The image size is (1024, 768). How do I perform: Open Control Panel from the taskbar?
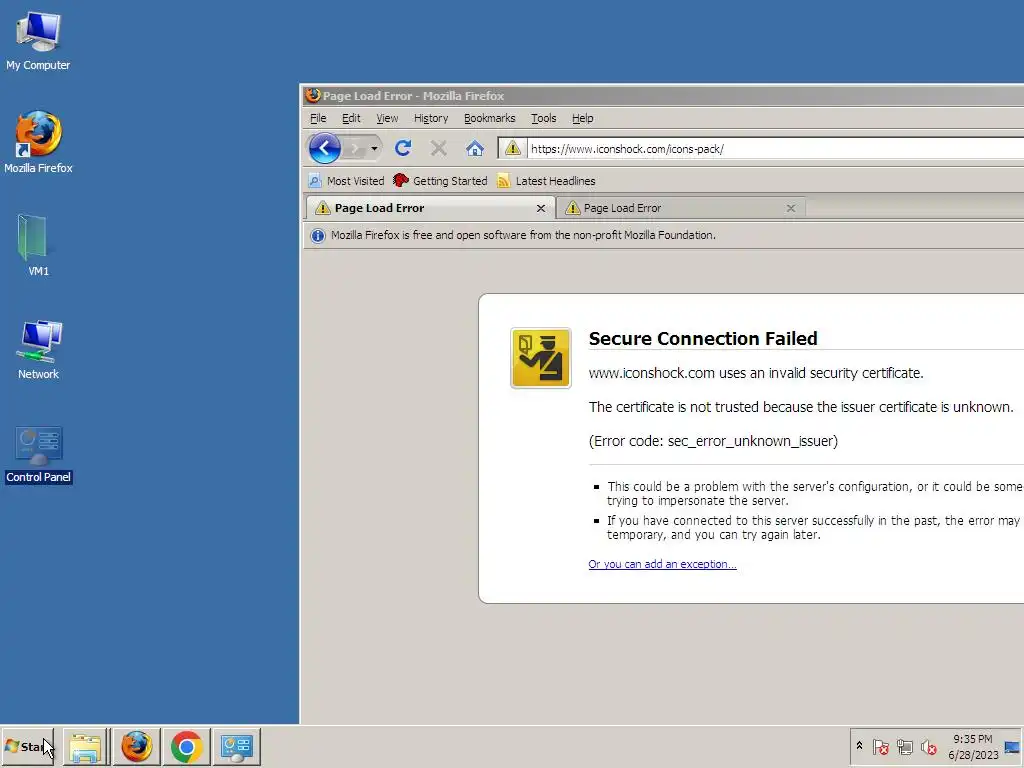point(236,746)
